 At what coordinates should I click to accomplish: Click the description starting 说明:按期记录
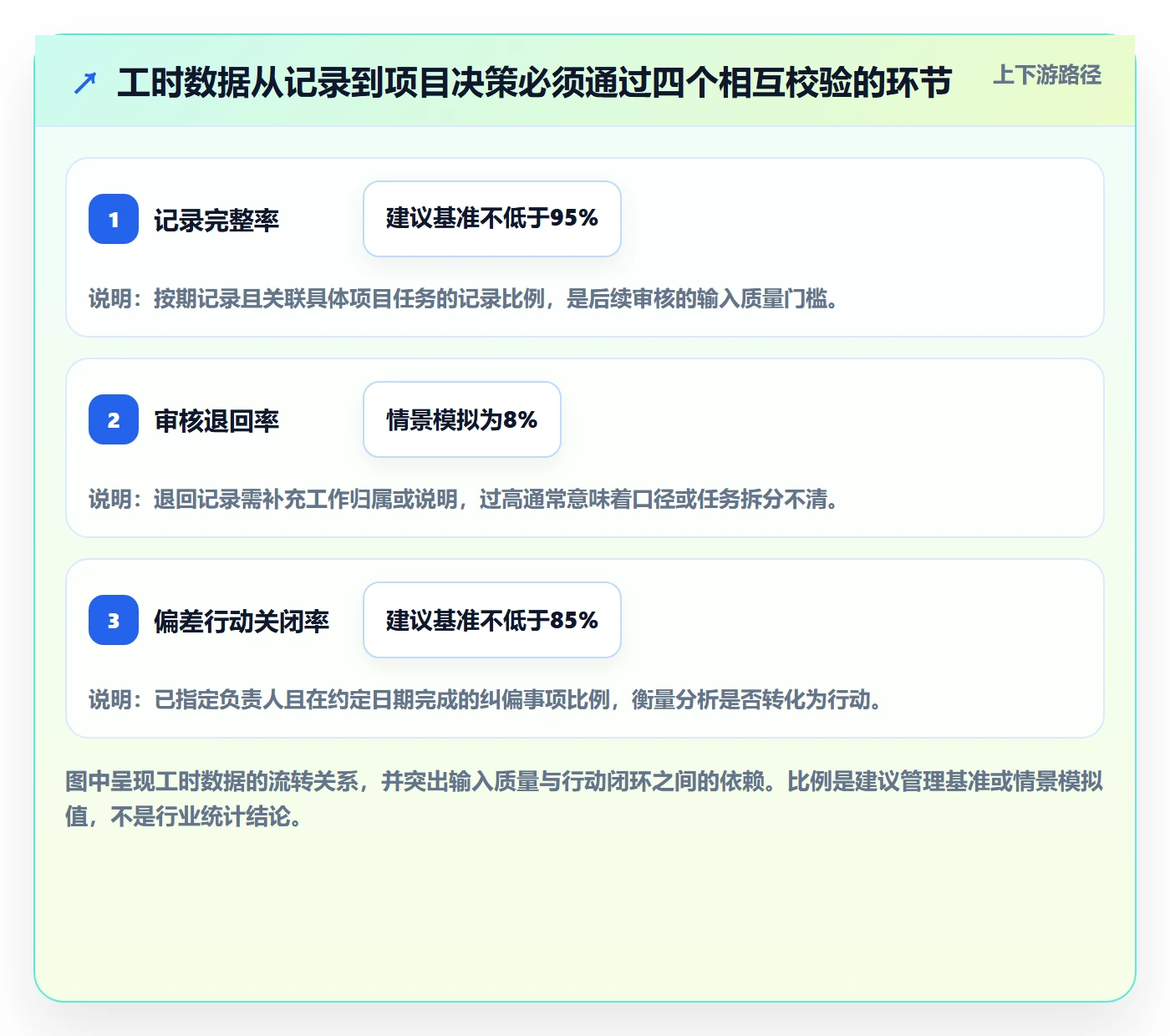(x=464, y=298)
